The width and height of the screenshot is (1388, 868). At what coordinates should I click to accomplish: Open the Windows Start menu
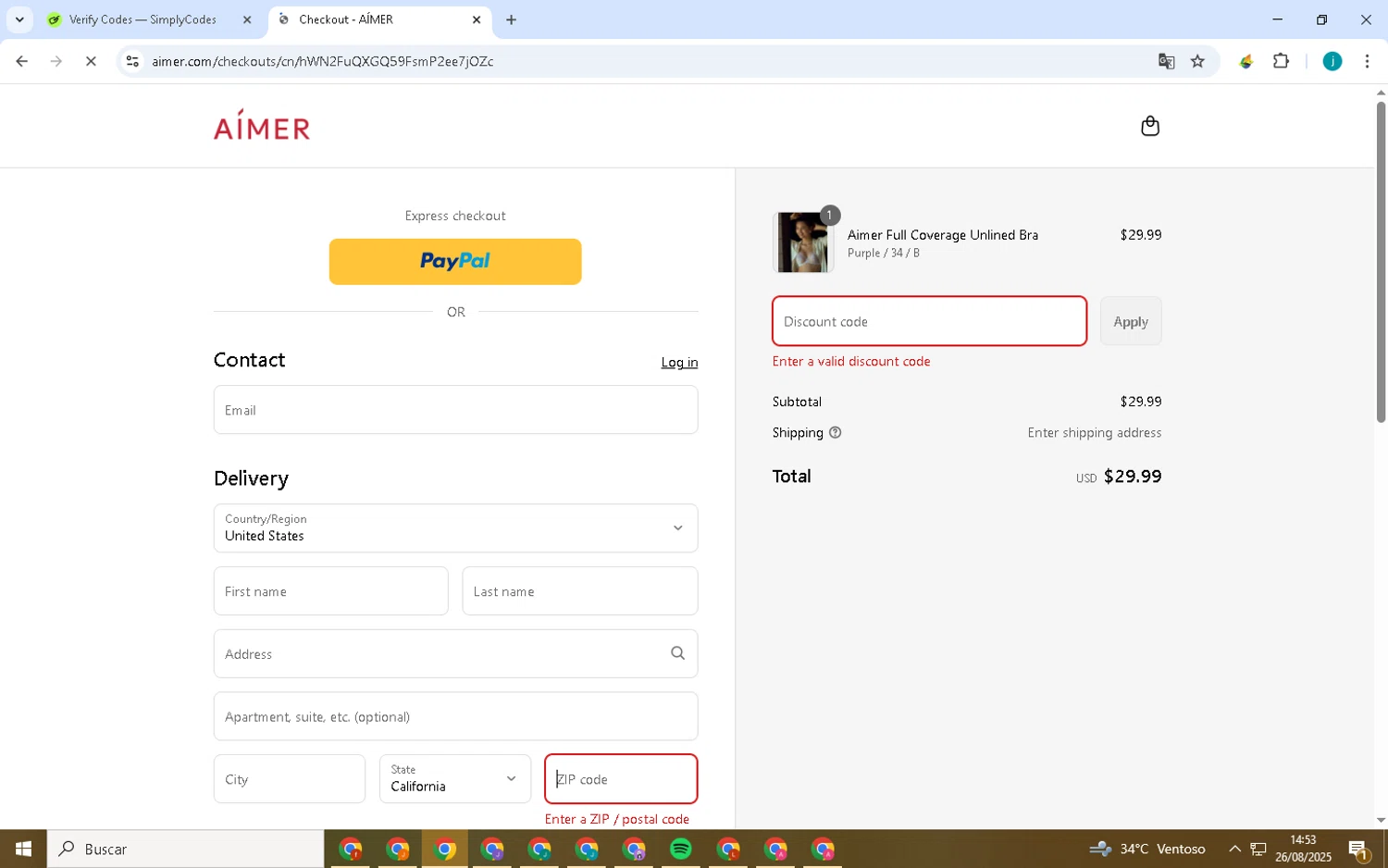[x=23, y=849]
